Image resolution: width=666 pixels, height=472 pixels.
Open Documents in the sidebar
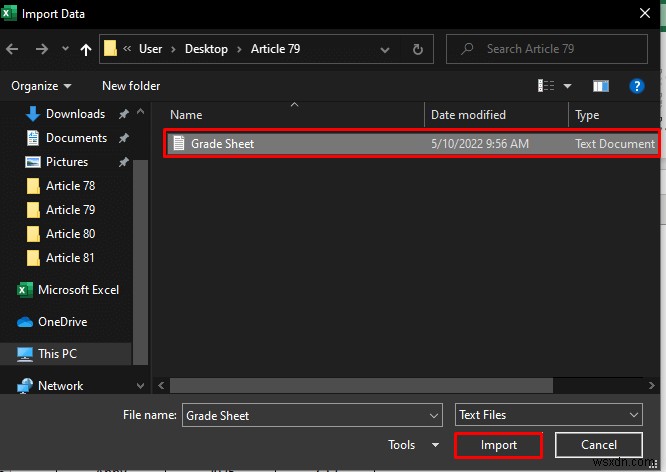pyautogui.click(x=76, y=138)
